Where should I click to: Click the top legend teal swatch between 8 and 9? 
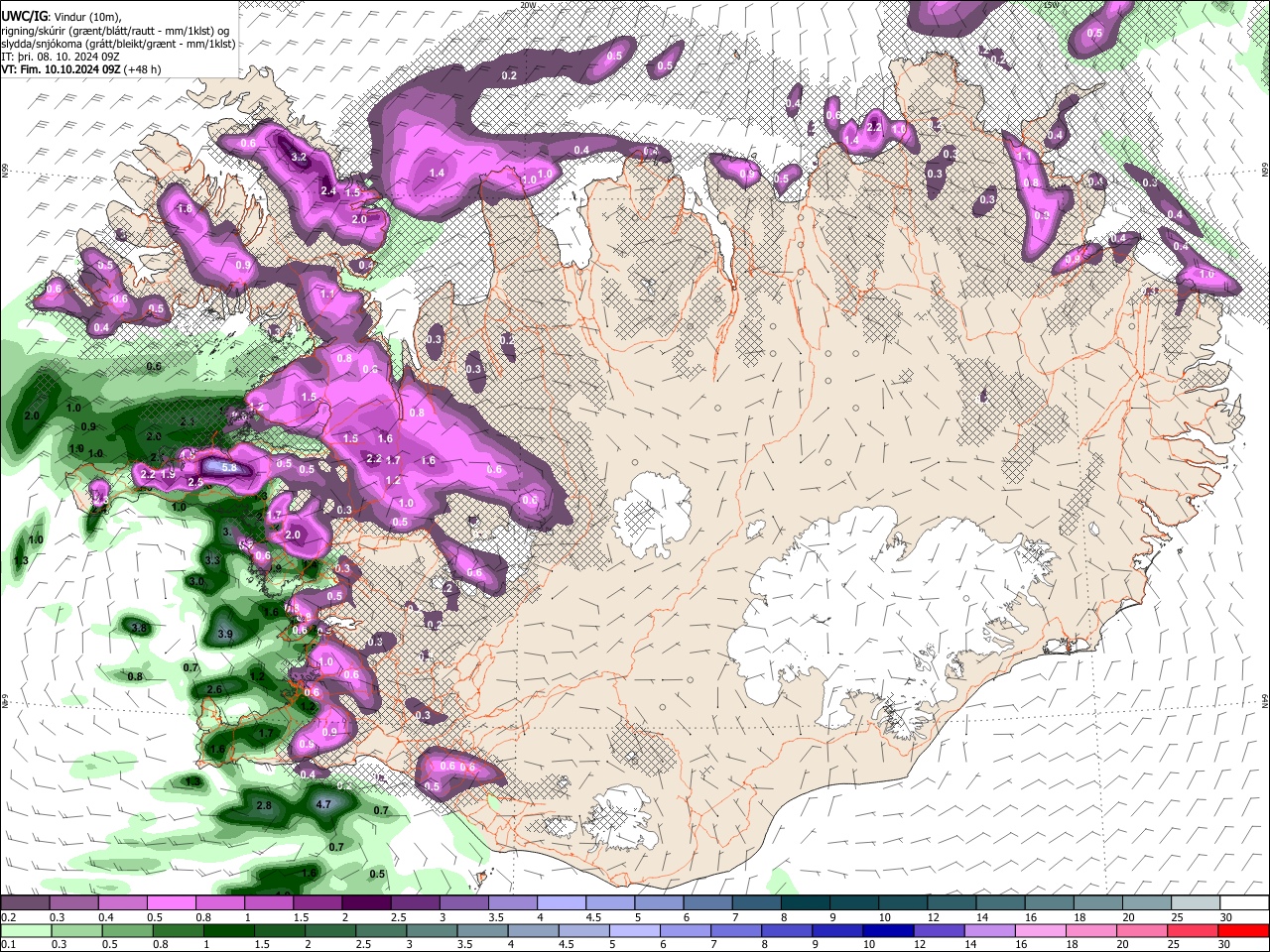tap(805, 903)
